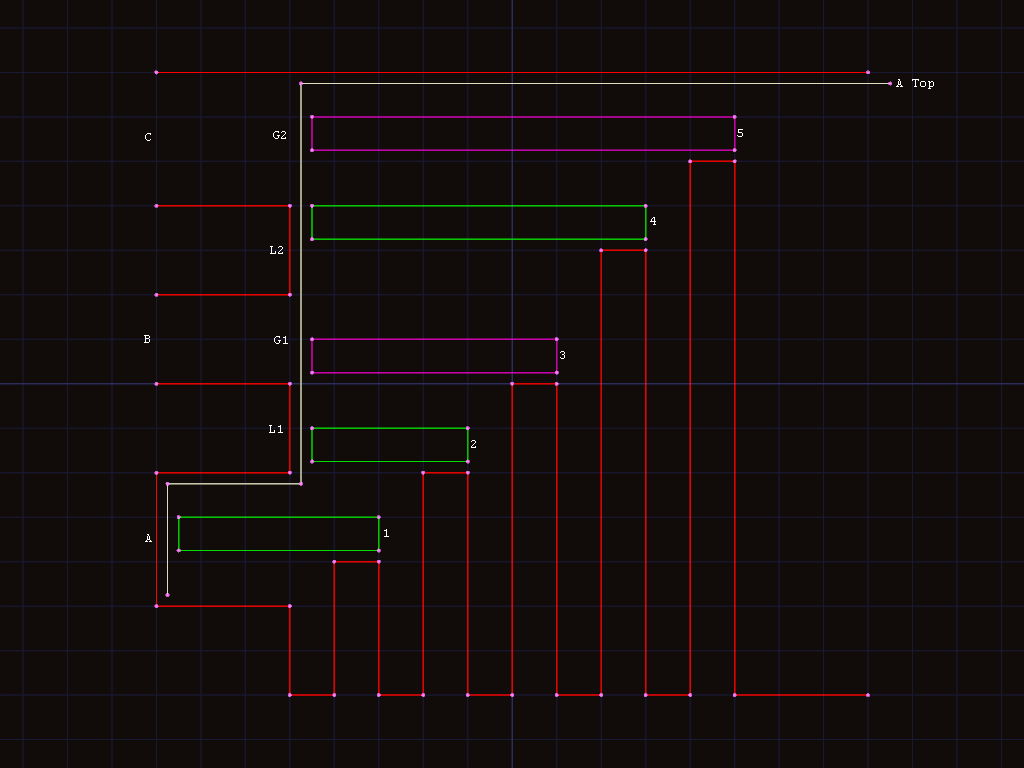Image resolution: width=1024 pixels, height=768 pixels.
Task: Select the green rectangle labeled 2
Action: (x=390, y=445)
